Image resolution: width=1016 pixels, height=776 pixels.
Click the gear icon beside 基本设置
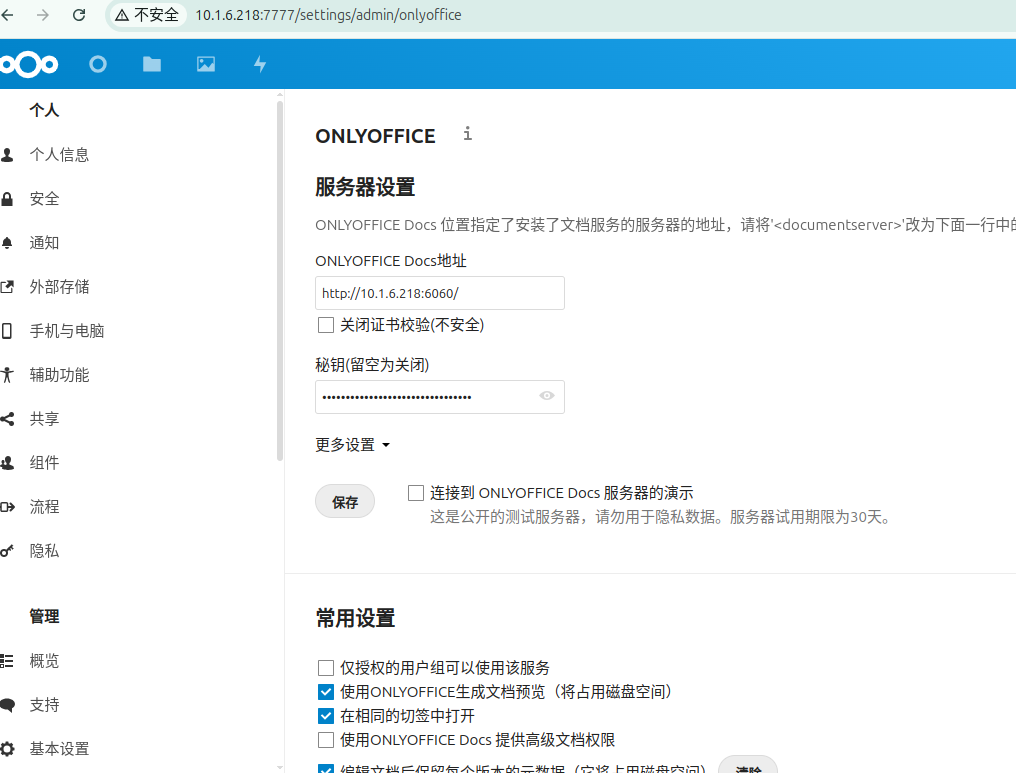pyautogui.click(x=7, y=749)
